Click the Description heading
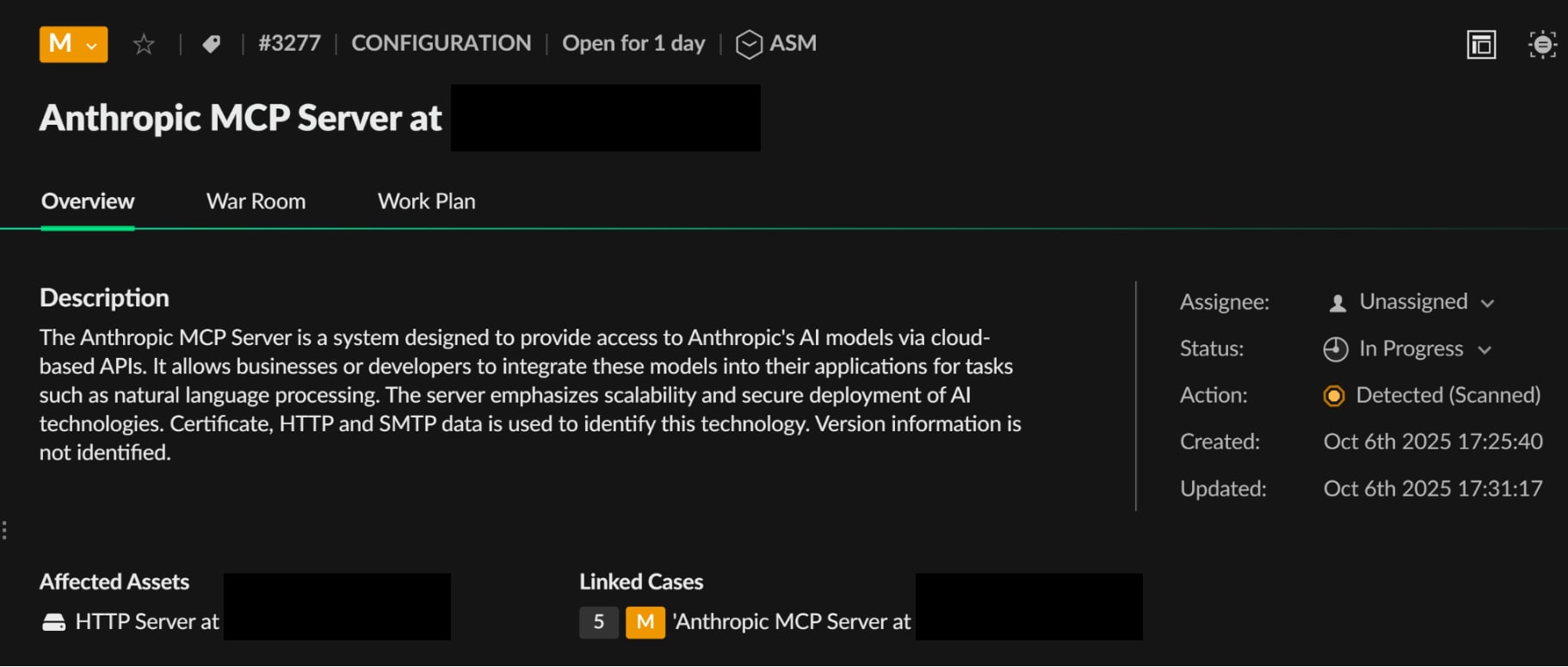1568x667 pixels. pyautogui.click(x=104, y=298)
